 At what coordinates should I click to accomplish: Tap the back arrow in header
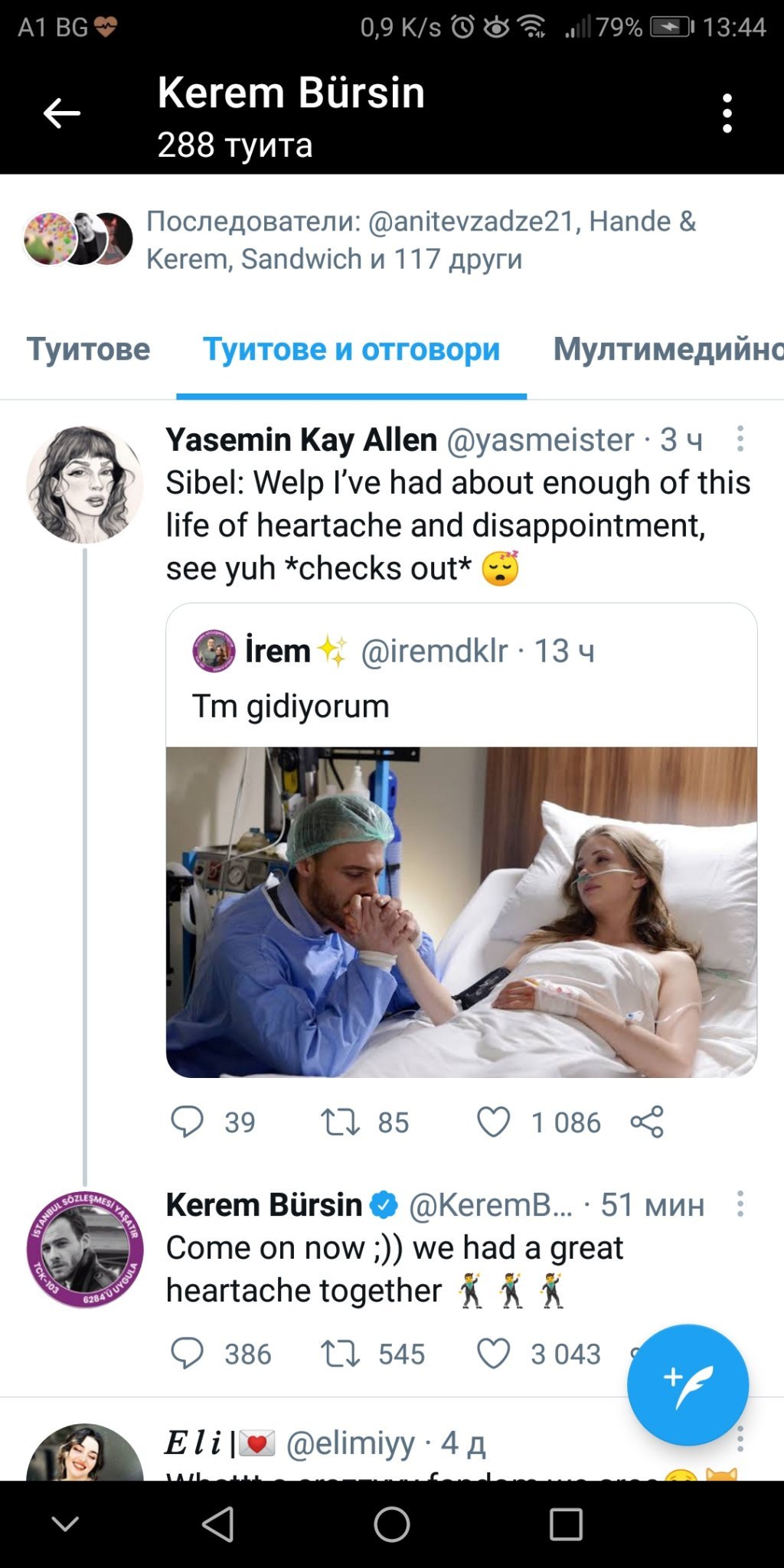tap(61, 113)
